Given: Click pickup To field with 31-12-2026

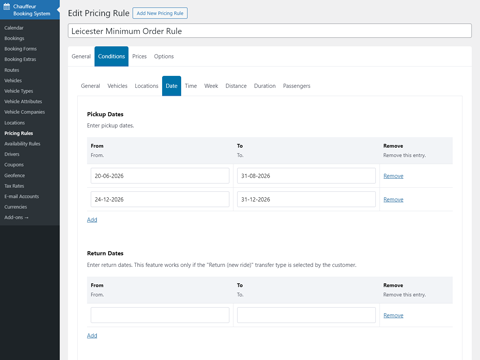Looking at the screenshot, I should 306,199.
